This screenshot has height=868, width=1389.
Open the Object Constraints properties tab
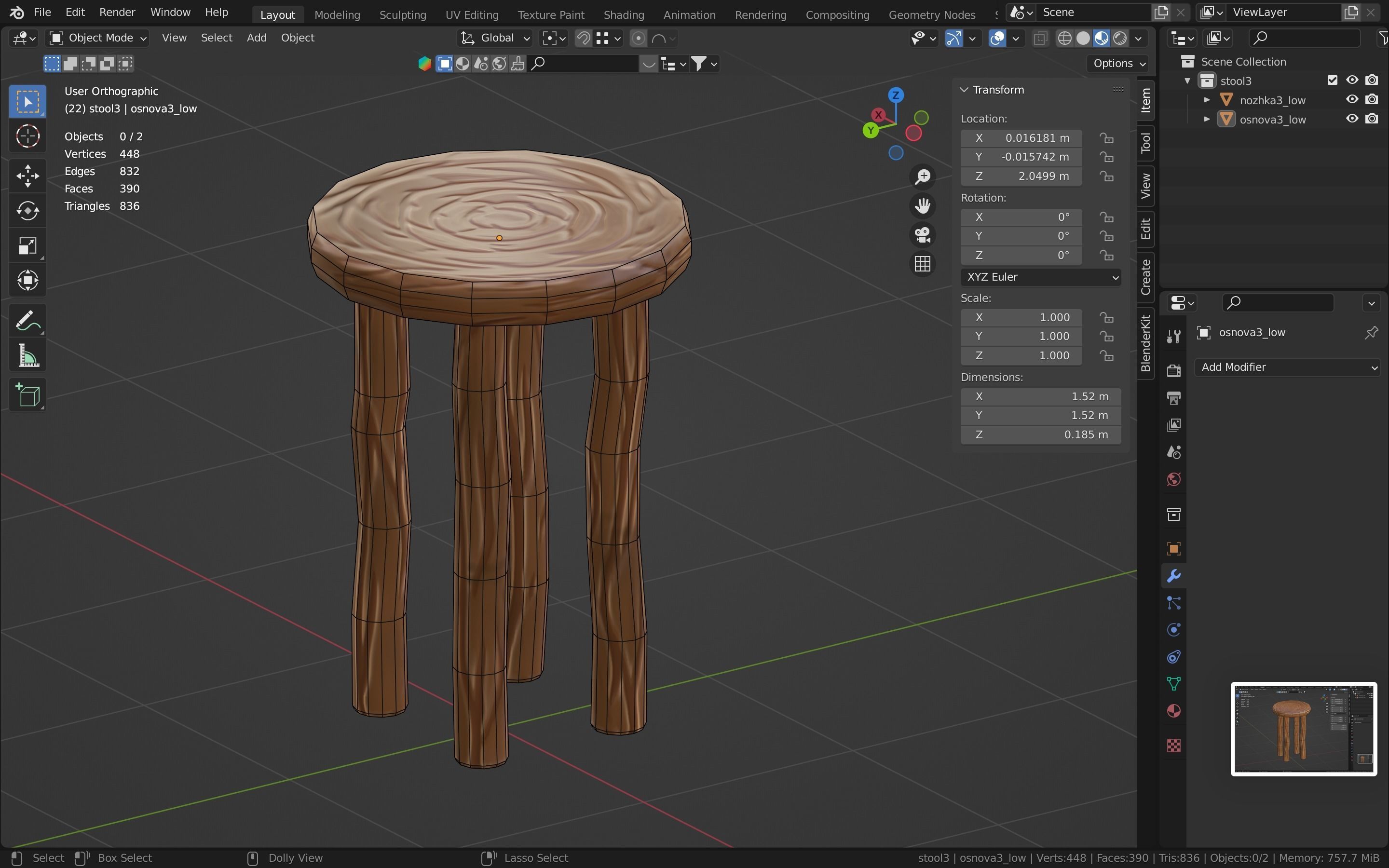click(x=1174, y=657)
